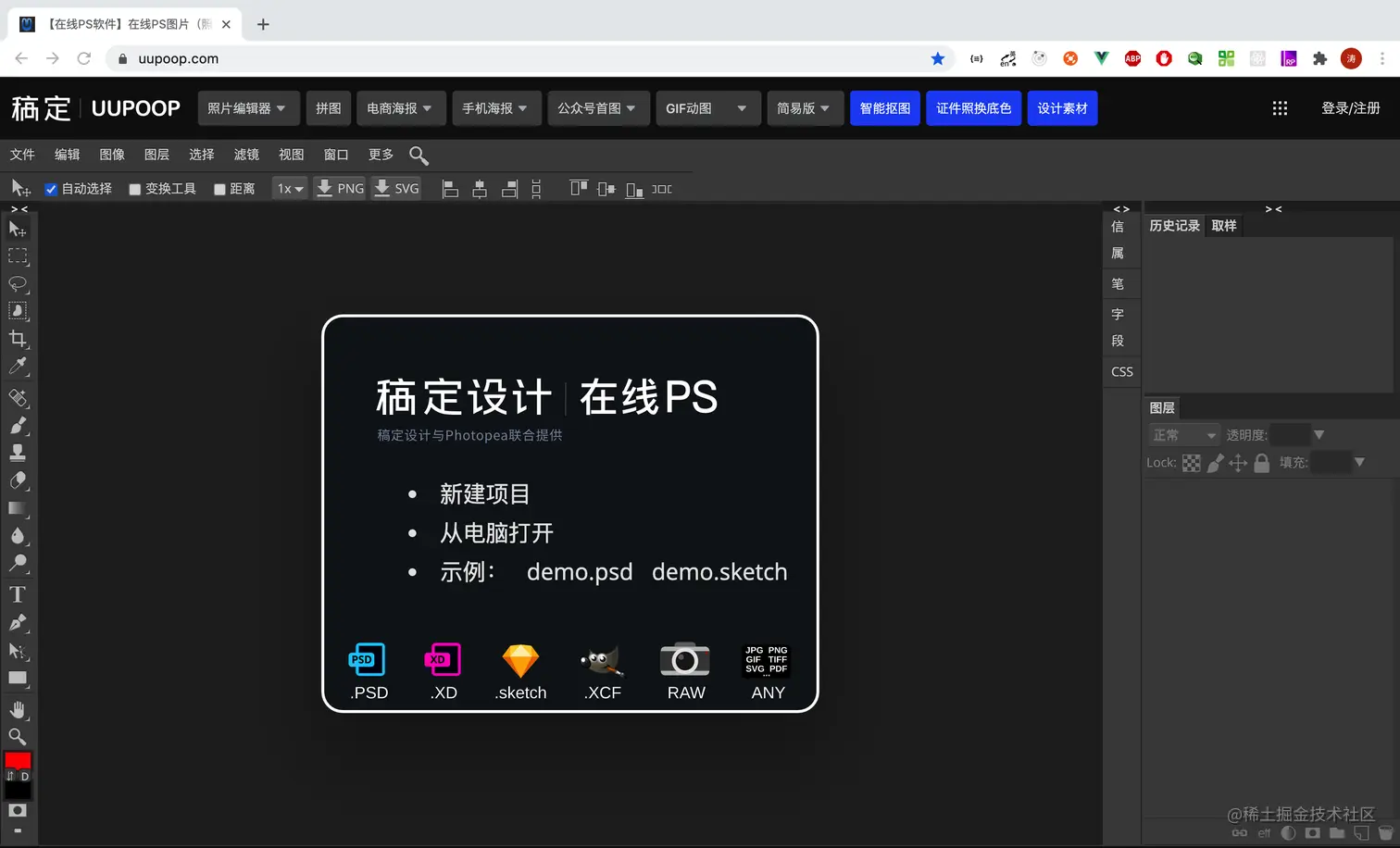Toggle lock image pixels brush icon

[1216, 463]
